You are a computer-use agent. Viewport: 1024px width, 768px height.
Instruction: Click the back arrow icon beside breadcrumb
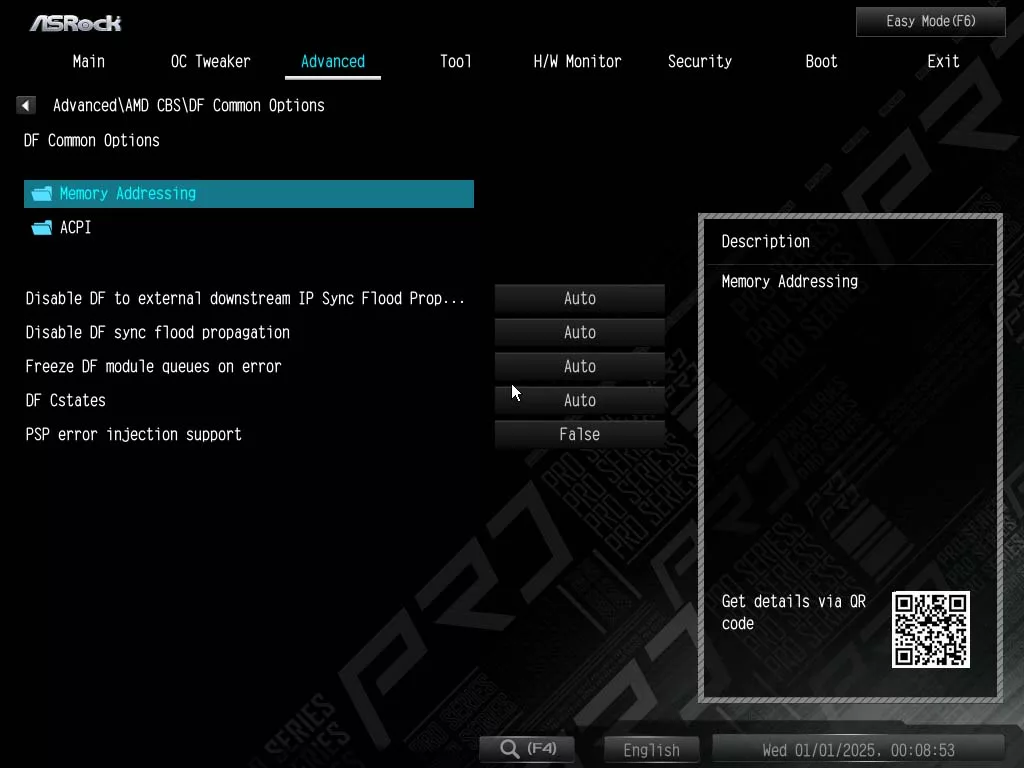point(26,105)
